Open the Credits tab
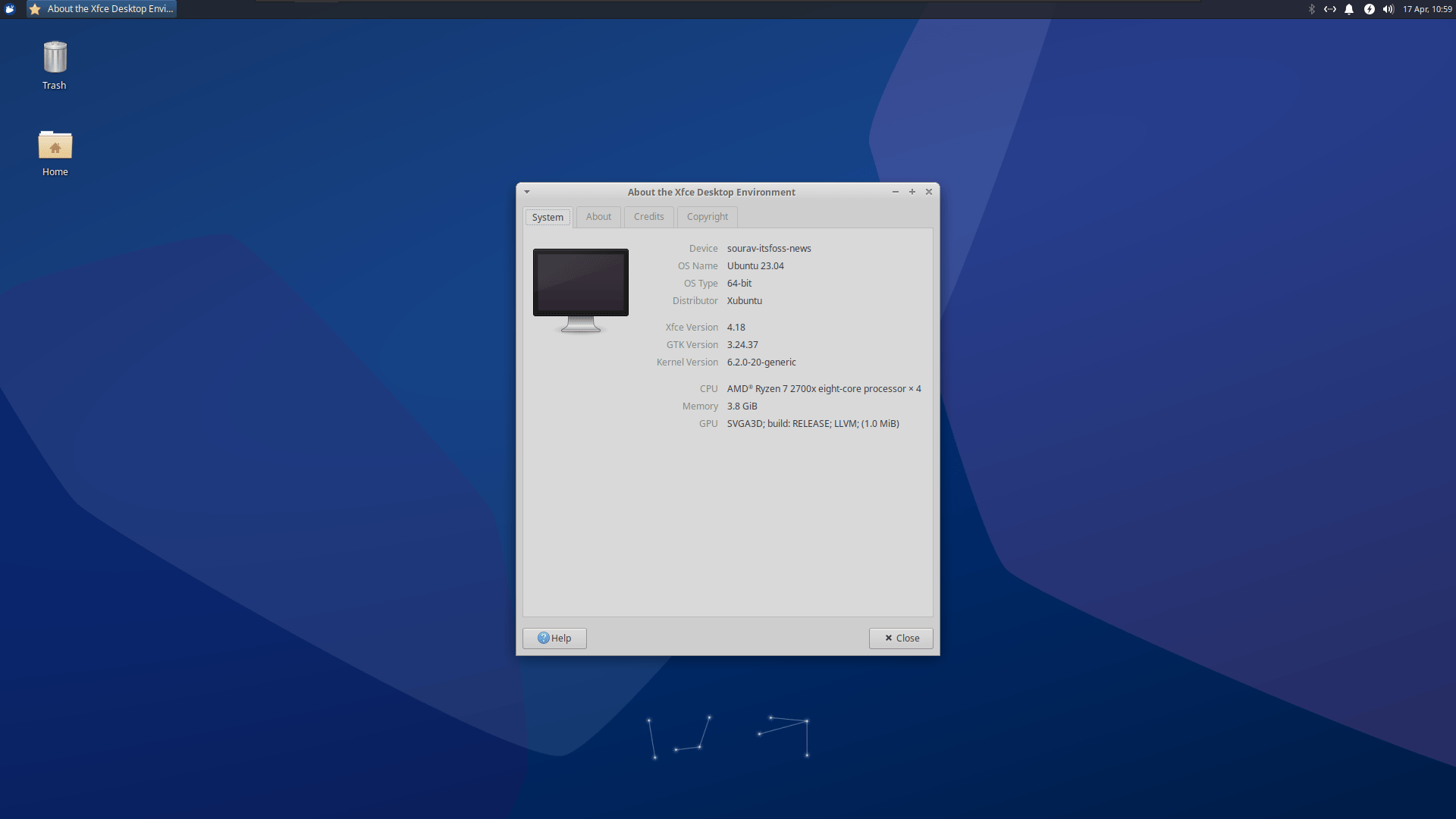The width and height of the screenshot is (1456, 819). tap(649, 216)
